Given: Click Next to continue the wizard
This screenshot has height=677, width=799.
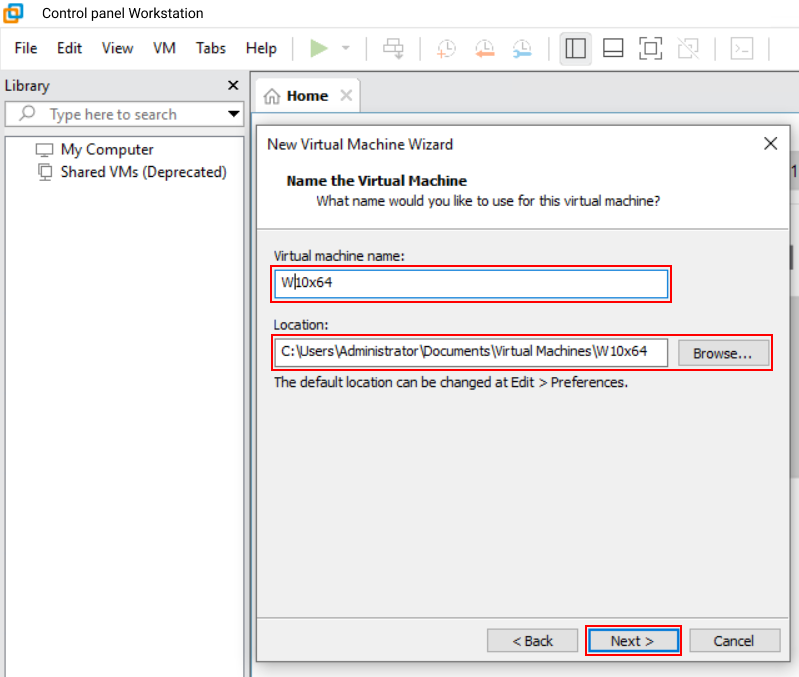Looking at the screenshot, I should tap(632, 641).
